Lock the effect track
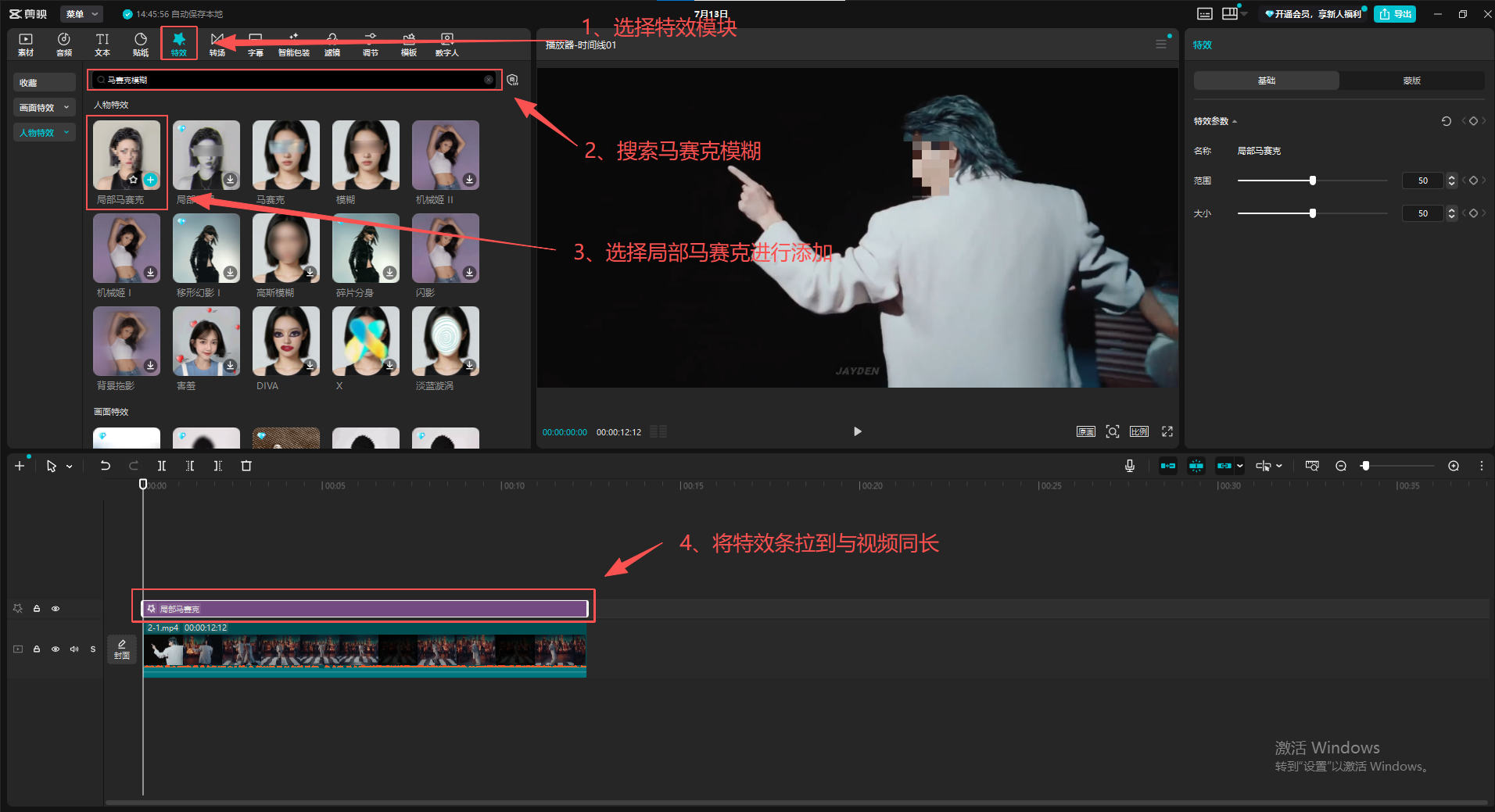The height and width of the screenshot is (812, 1495). (x=37, y=609)
